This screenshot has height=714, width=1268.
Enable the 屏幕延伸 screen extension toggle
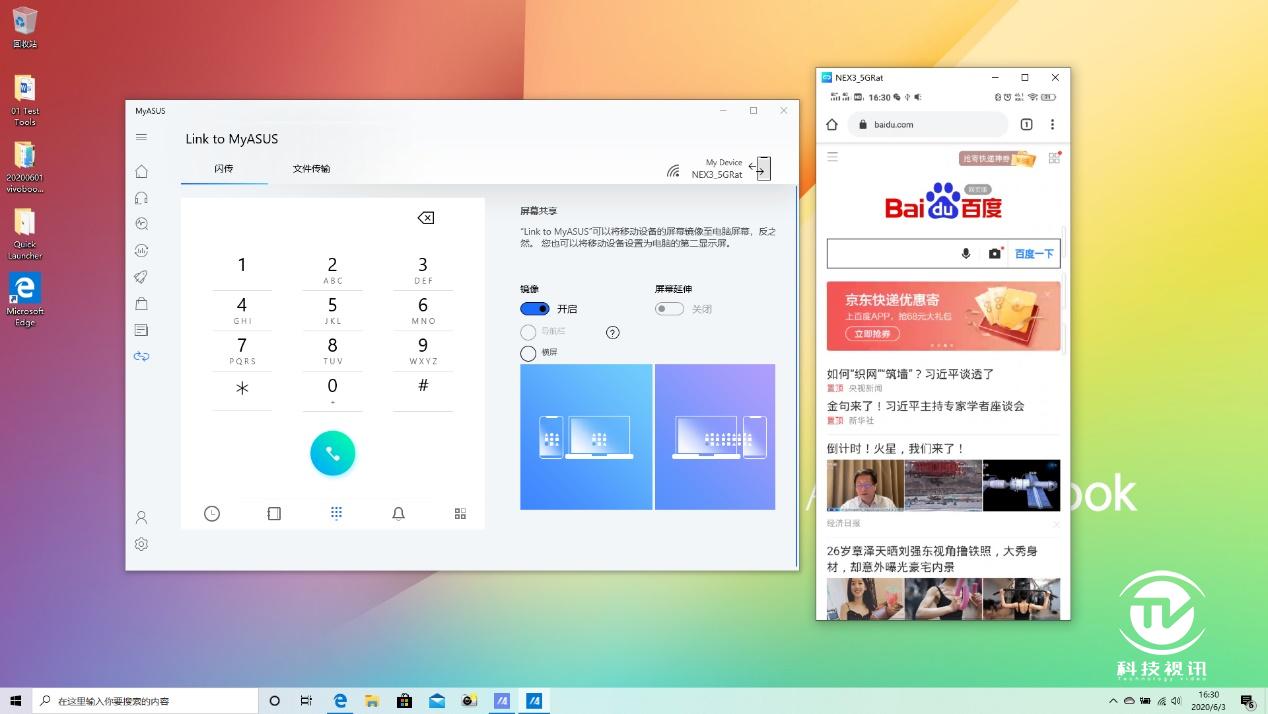tap(668, 308)
